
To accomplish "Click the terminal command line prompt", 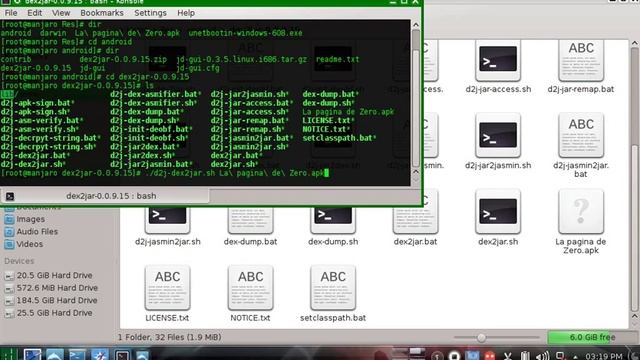I will [163, 173].
